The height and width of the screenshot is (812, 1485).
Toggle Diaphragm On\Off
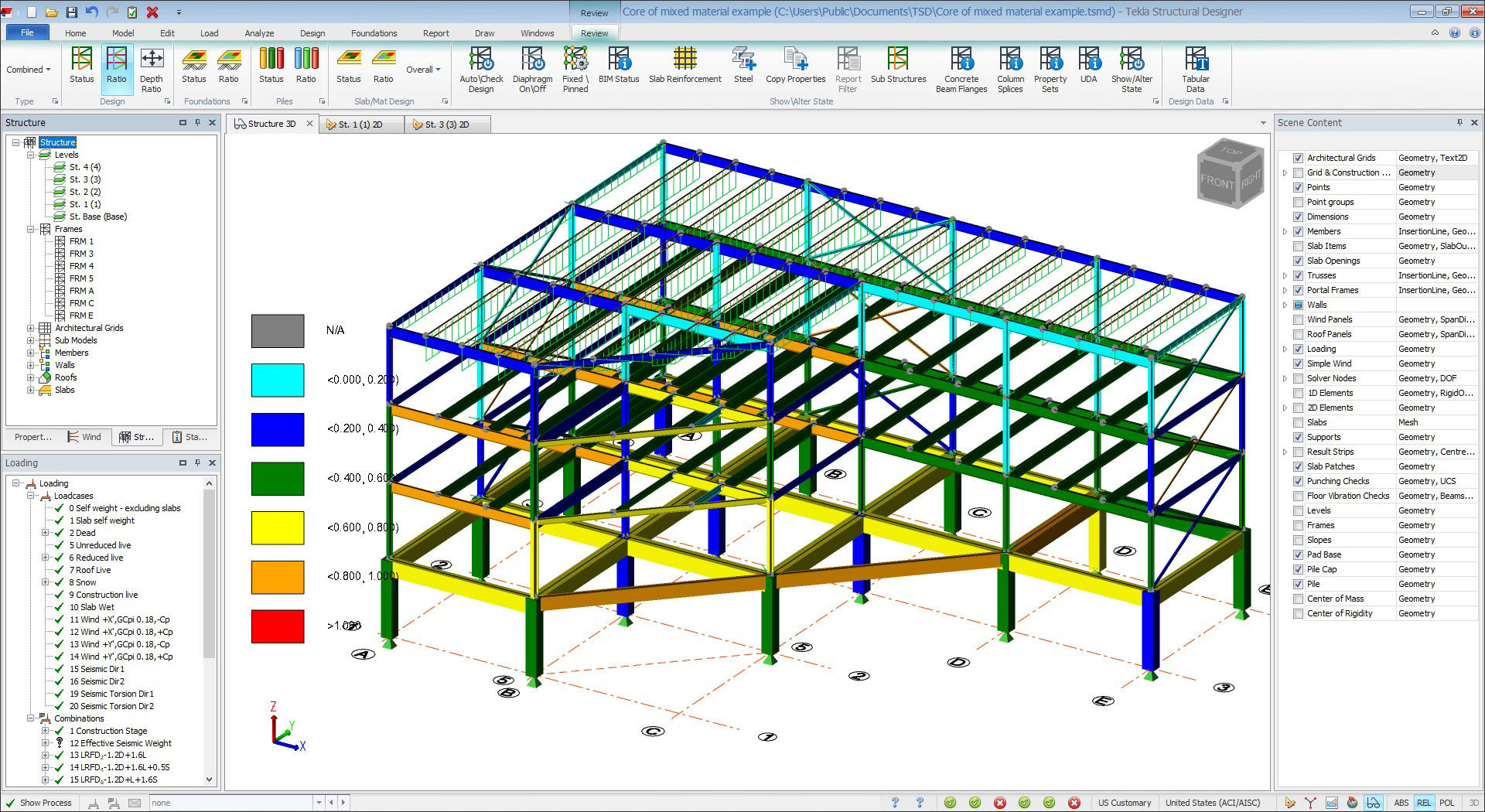click(x=532, y=68)
